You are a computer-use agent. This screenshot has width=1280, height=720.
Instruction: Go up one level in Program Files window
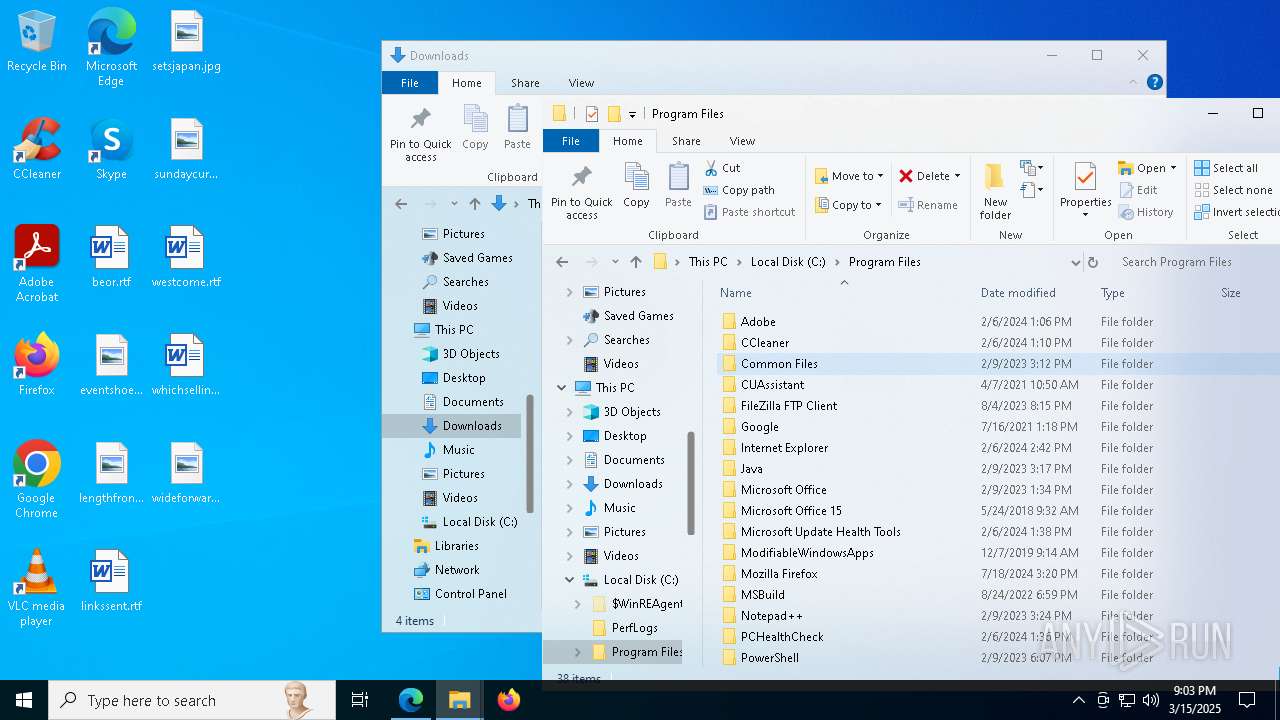(636, 262)
